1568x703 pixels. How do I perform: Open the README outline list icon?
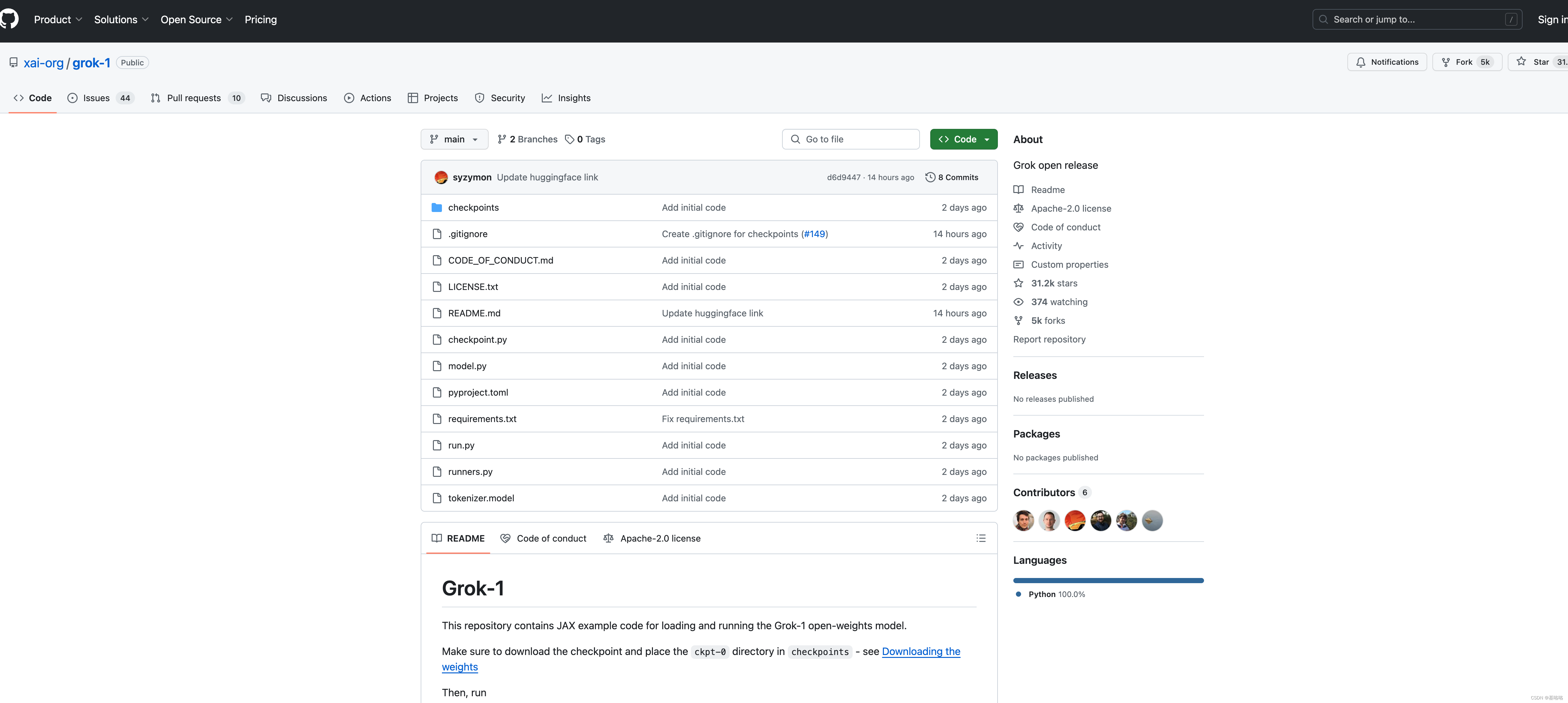(980, 538)
